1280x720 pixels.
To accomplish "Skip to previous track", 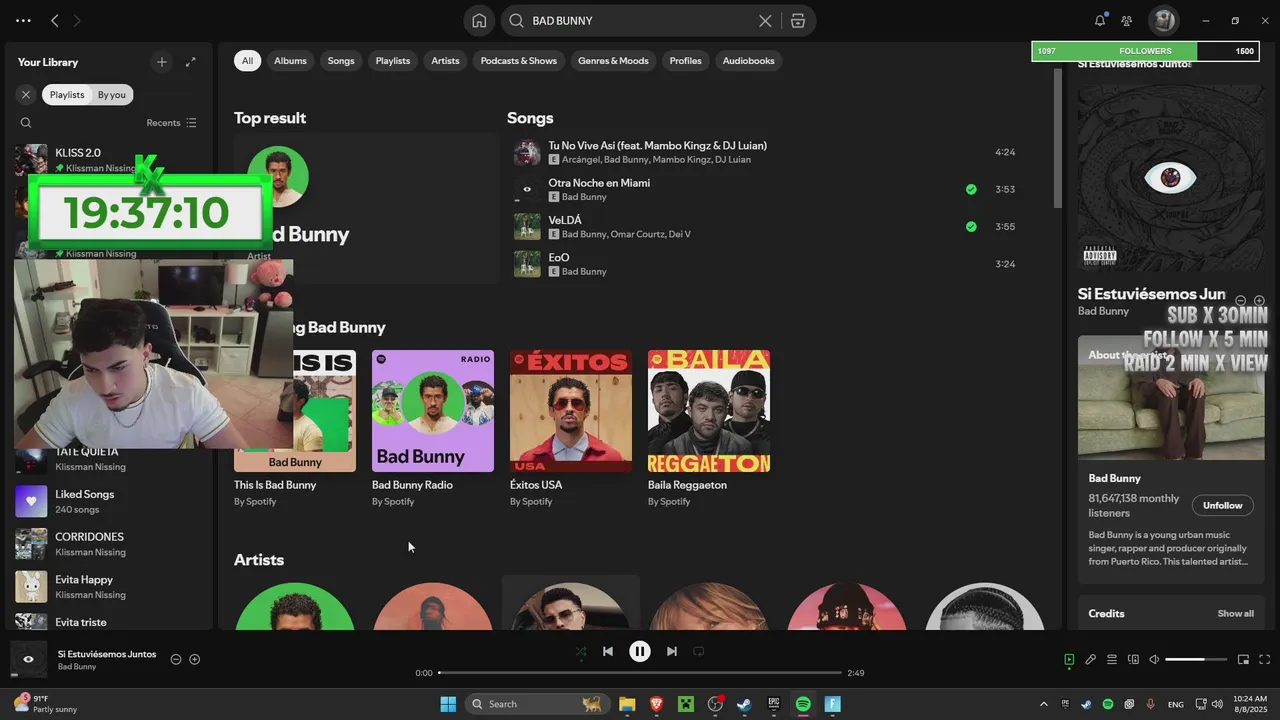I will [x=607, y=651].
